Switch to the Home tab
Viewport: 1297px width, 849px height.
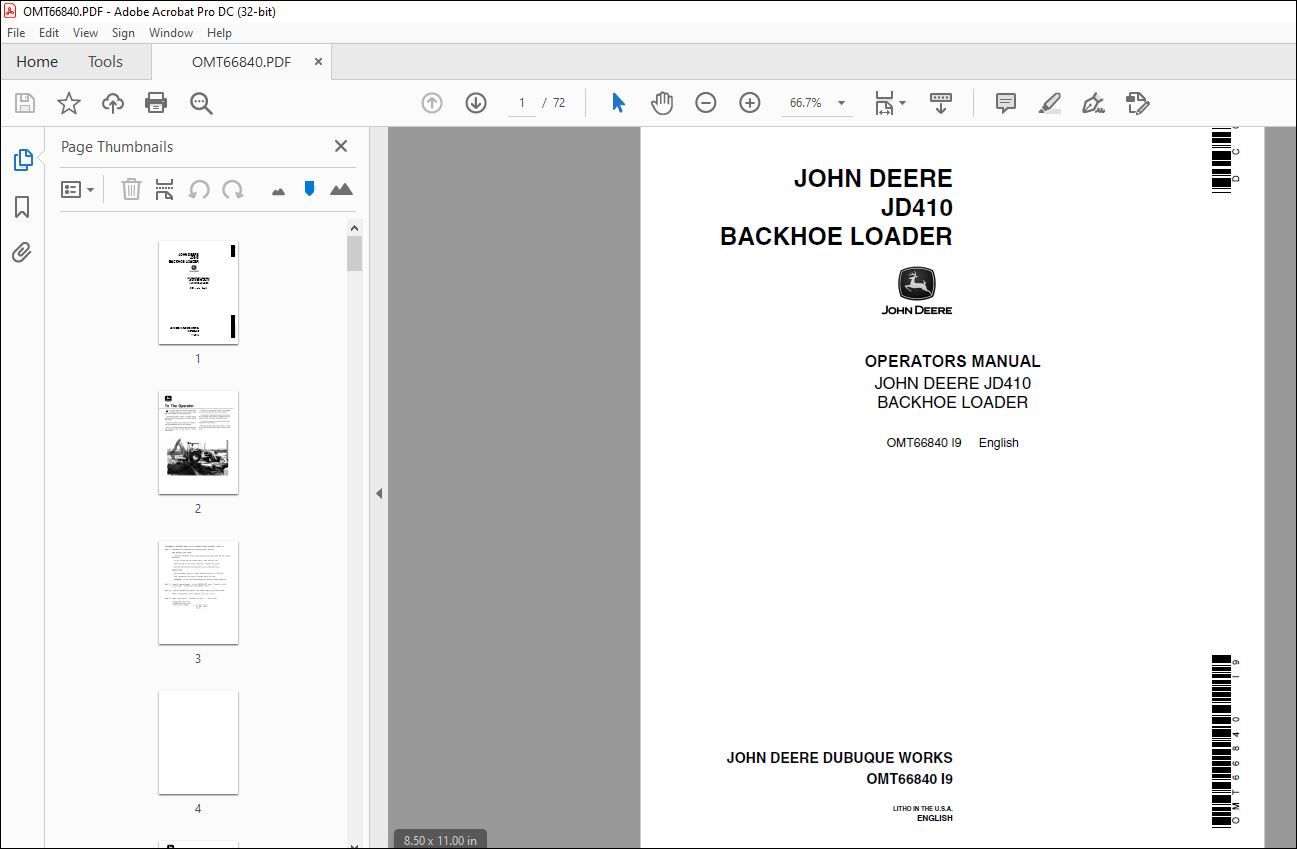click(x=37, y=62)
